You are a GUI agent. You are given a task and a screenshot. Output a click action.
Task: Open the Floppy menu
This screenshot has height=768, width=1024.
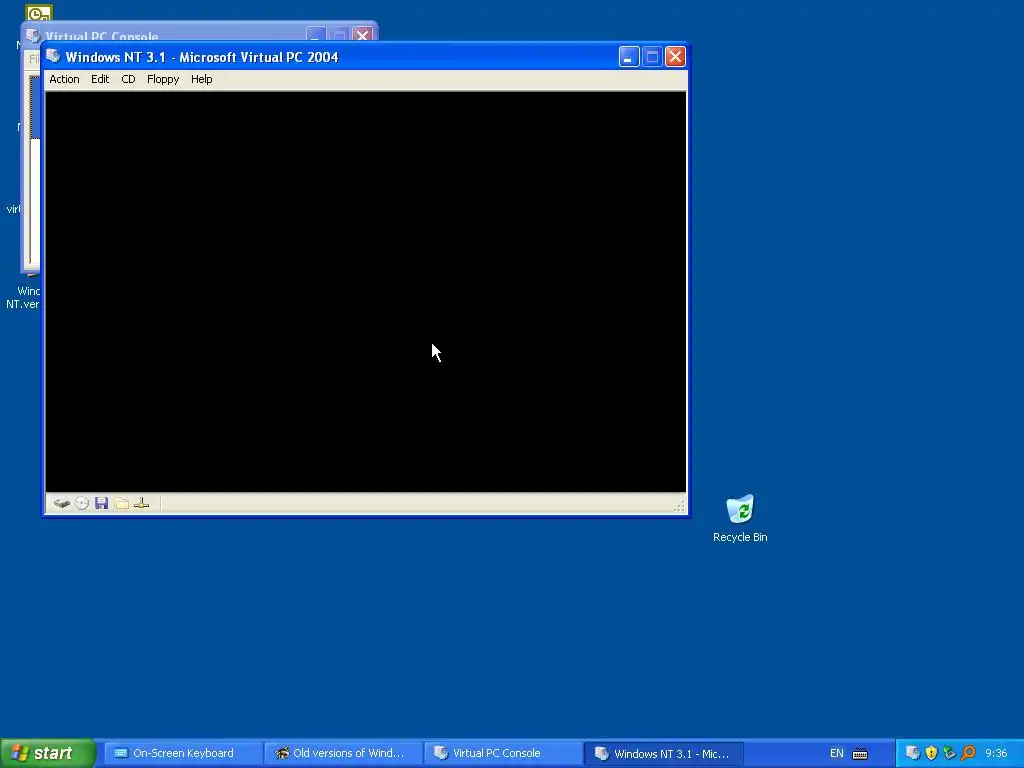[163, 79]
